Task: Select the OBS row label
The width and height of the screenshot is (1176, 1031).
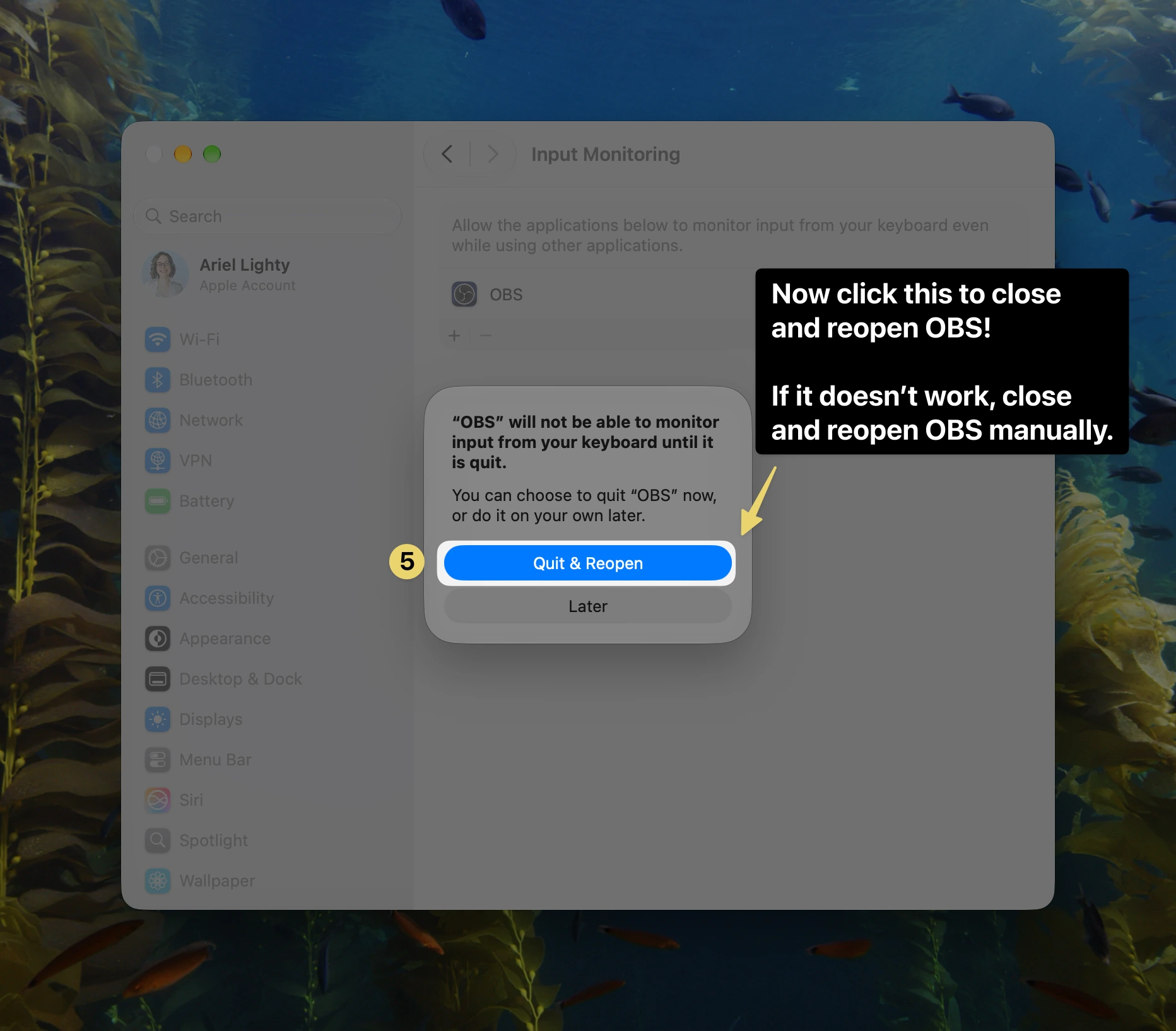Action: [x=506, y=295]
